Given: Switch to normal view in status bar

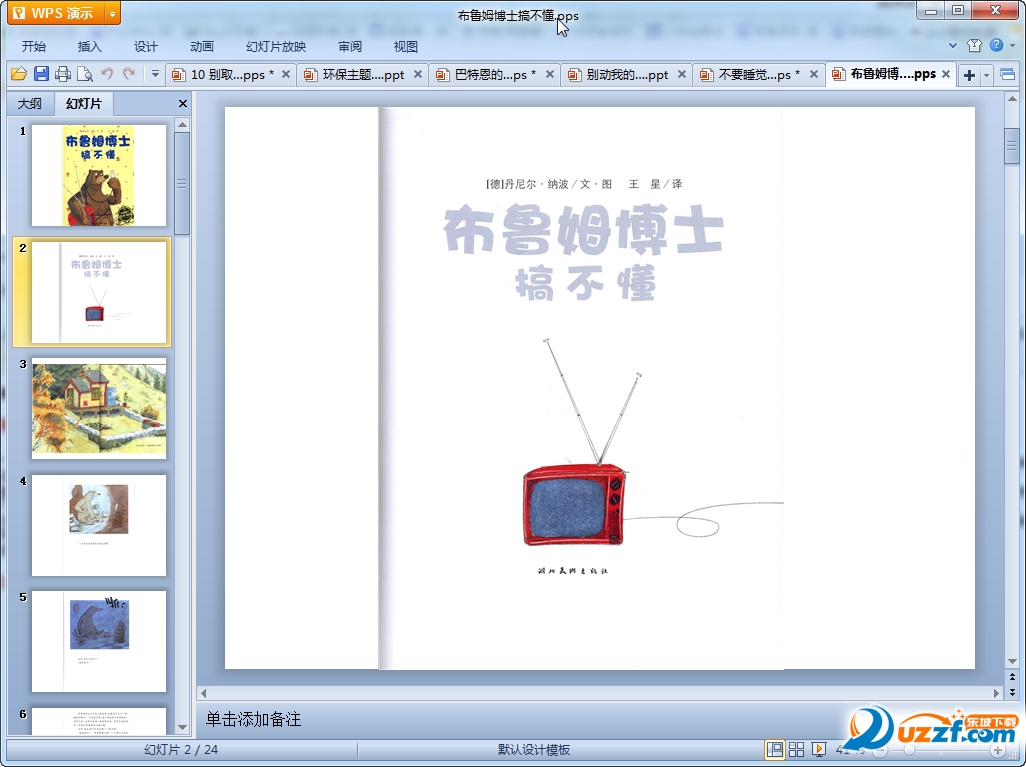Looking at the screenshot, I should (775, 749).
